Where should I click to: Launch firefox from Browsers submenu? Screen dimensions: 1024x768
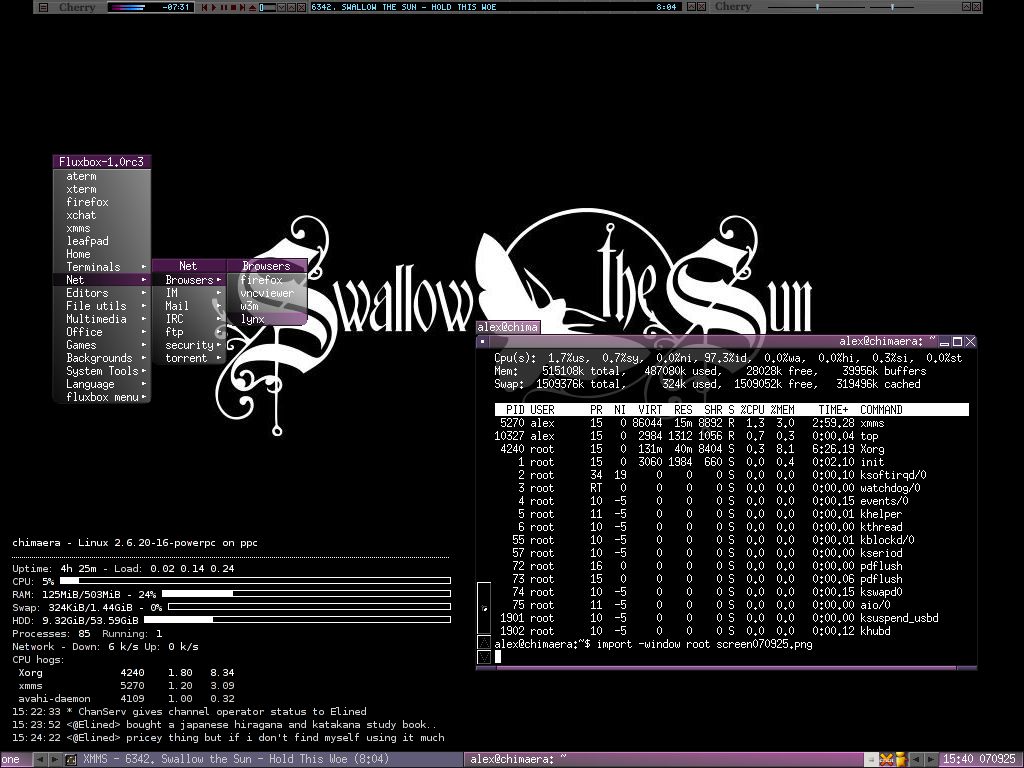(266, 280)
